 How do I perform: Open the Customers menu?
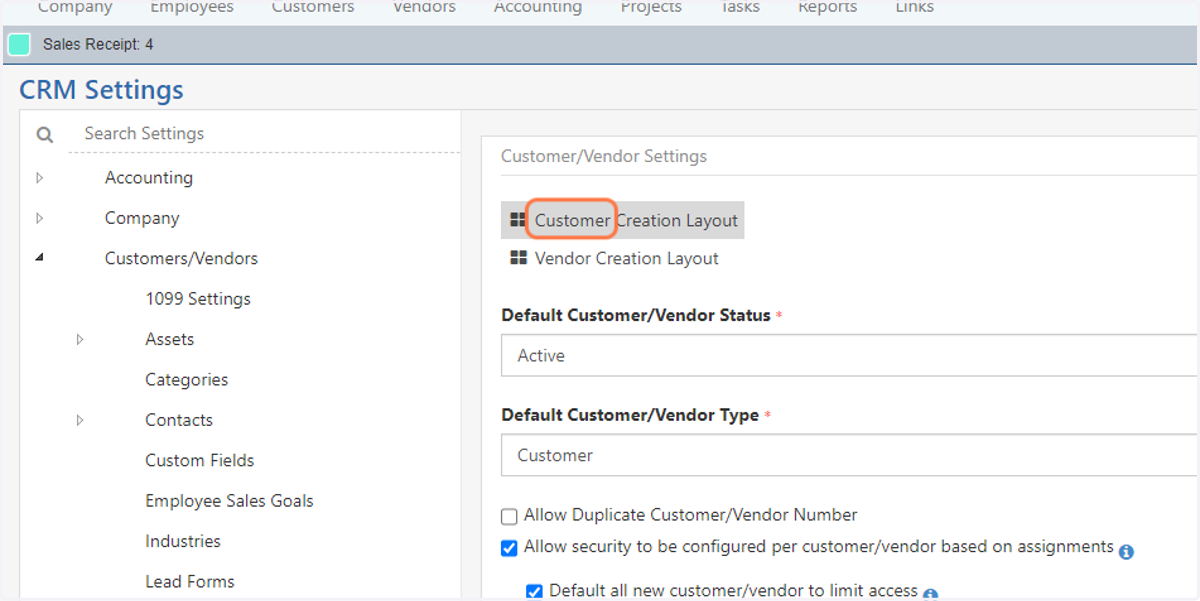pyautogui.click(x=313, y=7)
